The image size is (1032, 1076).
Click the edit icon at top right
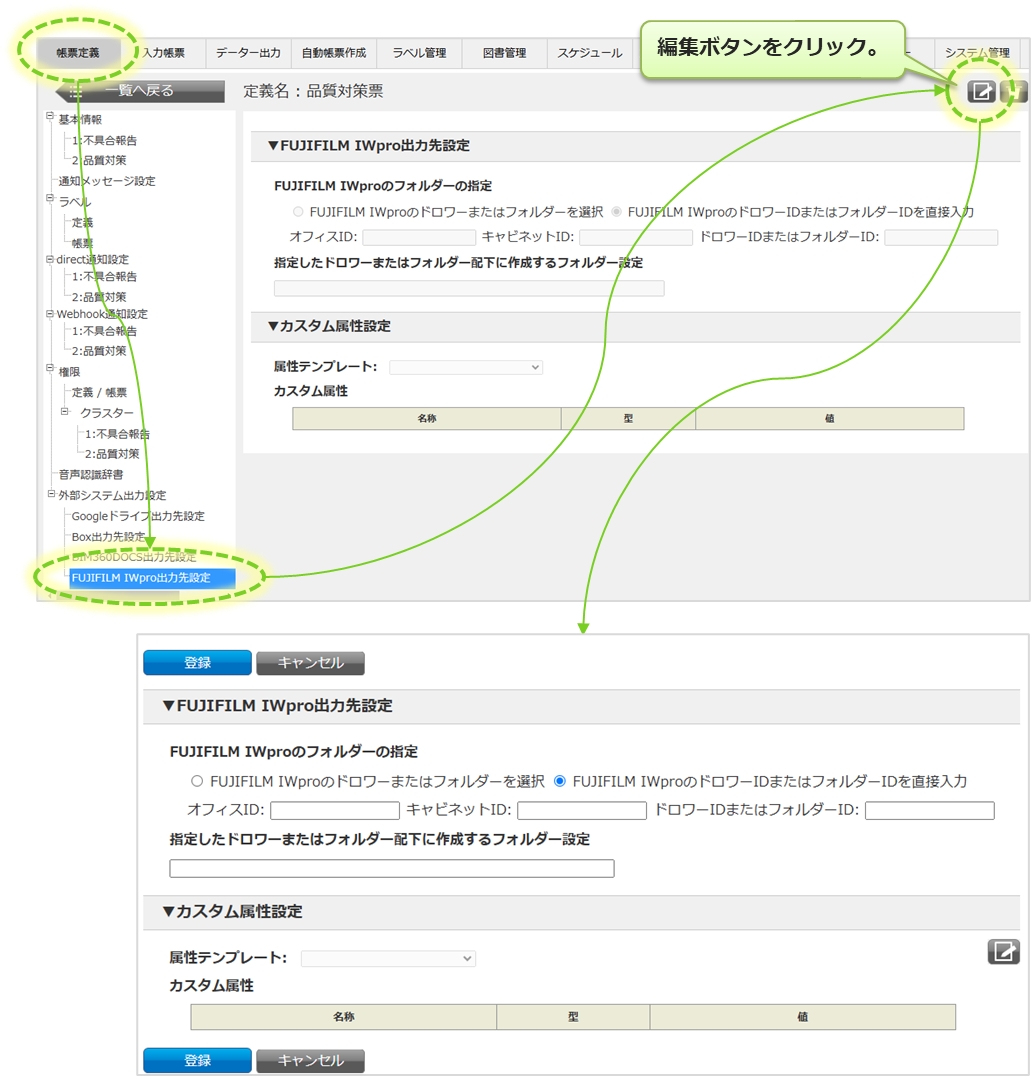981,91
